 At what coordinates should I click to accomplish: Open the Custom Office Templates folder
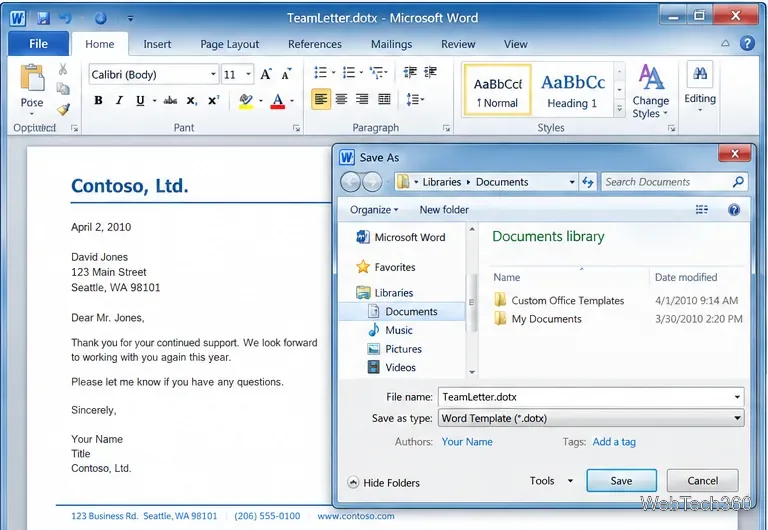tap(559, 300)
